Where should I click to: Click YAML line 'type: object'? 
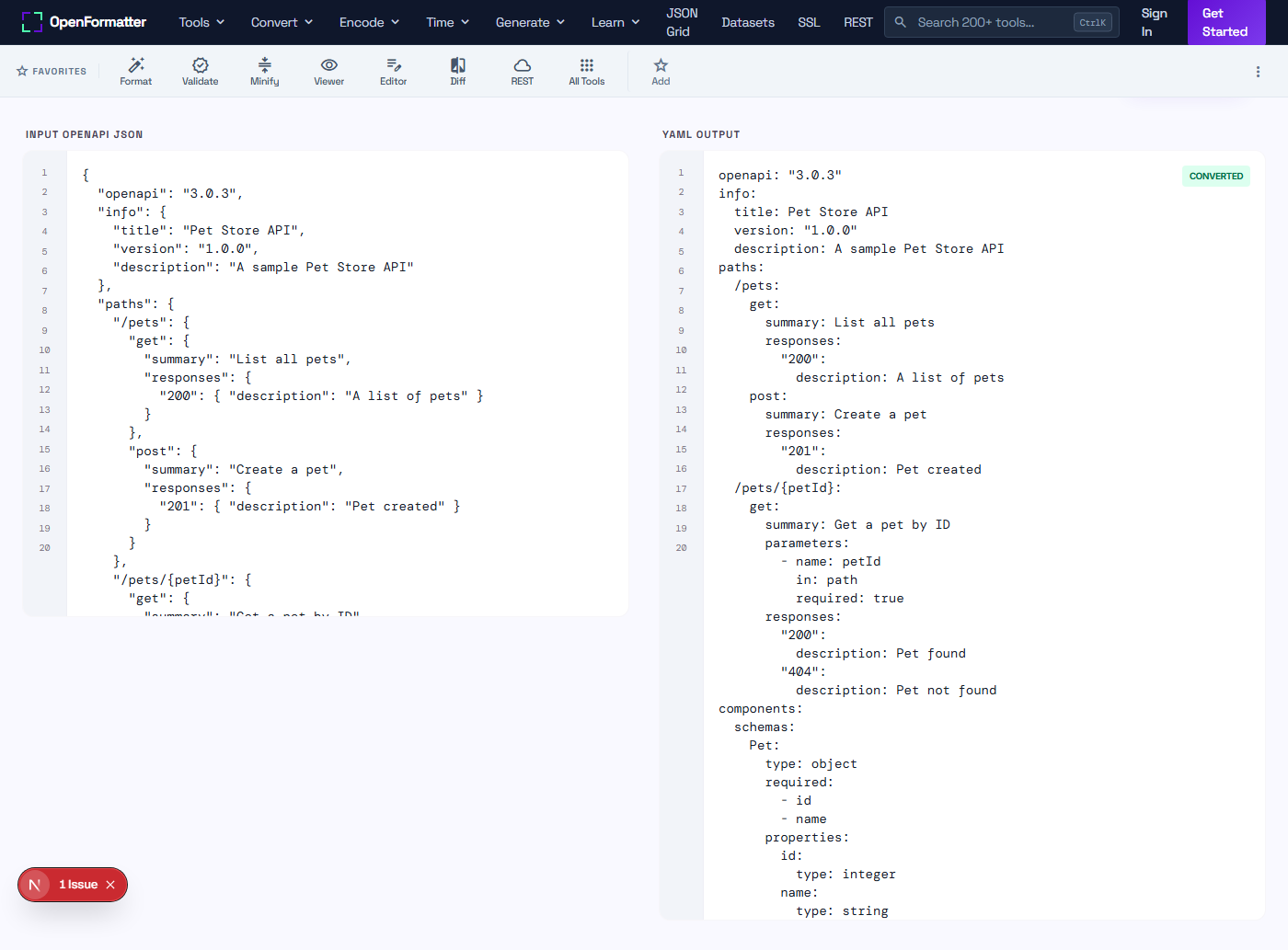click(x=811, y=764)
